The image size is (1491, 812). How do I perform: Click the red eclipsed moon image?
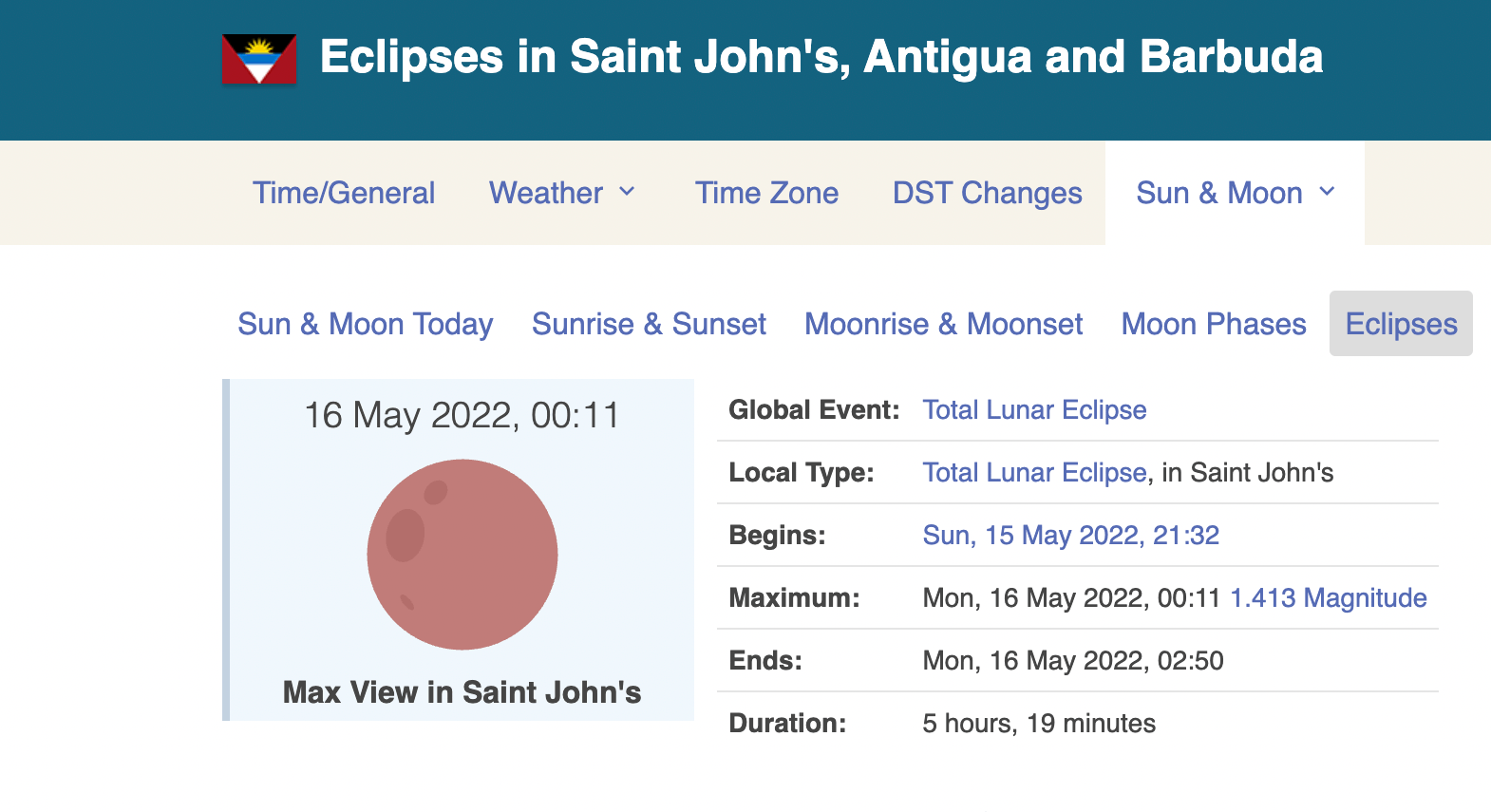tap(462, 555)
